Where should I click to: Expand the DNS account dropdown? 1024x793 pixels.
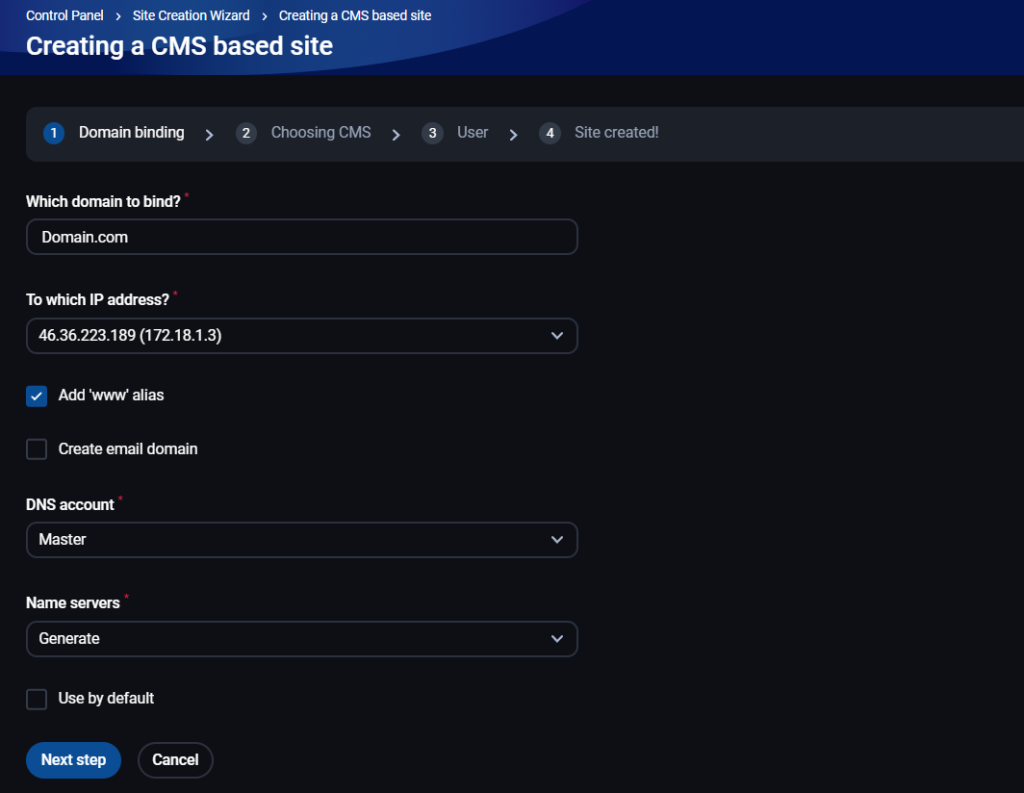coord(301,540)
